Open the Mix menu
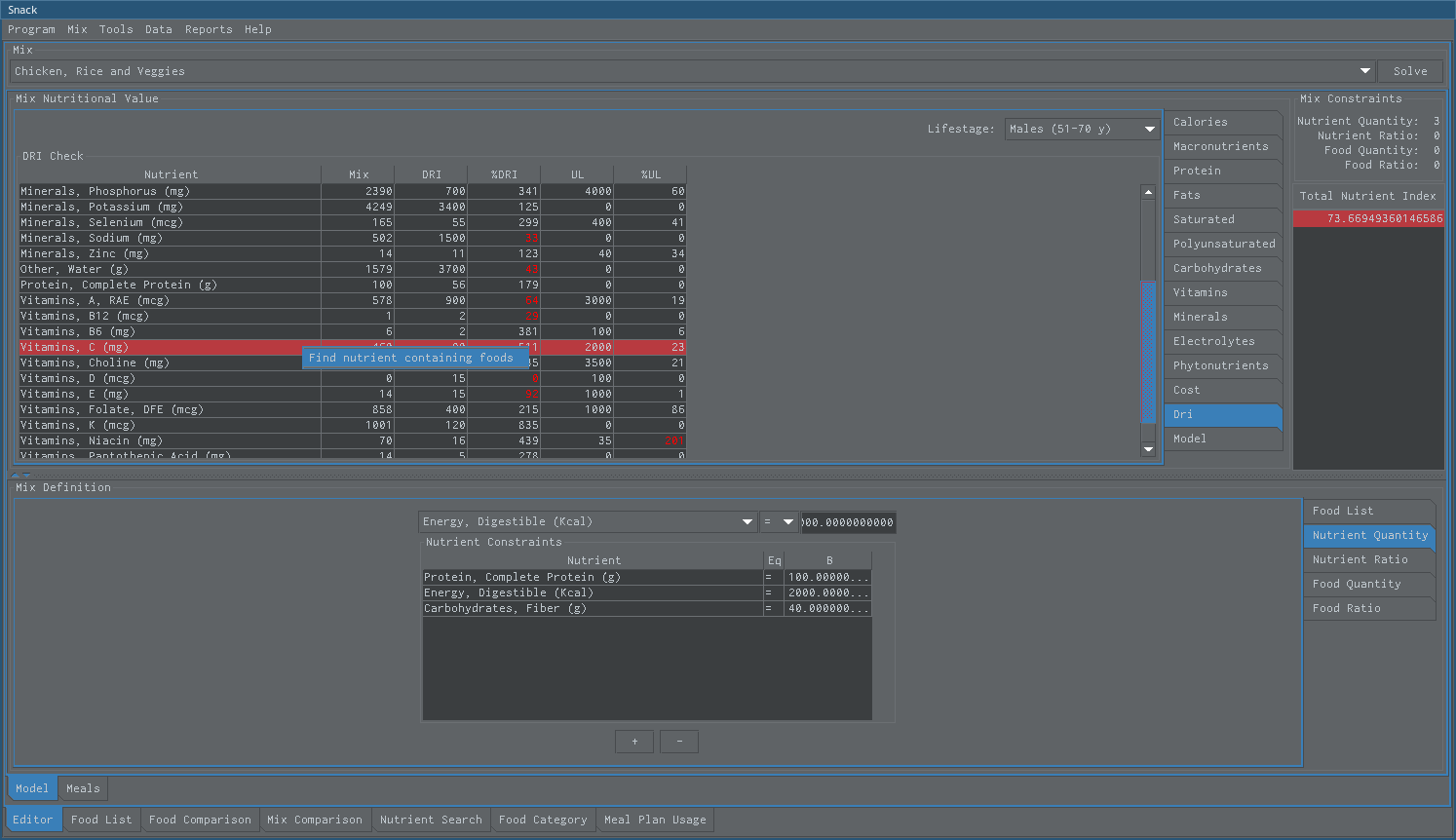Viewport: 1456px width, 840px height. pos(77,29)
